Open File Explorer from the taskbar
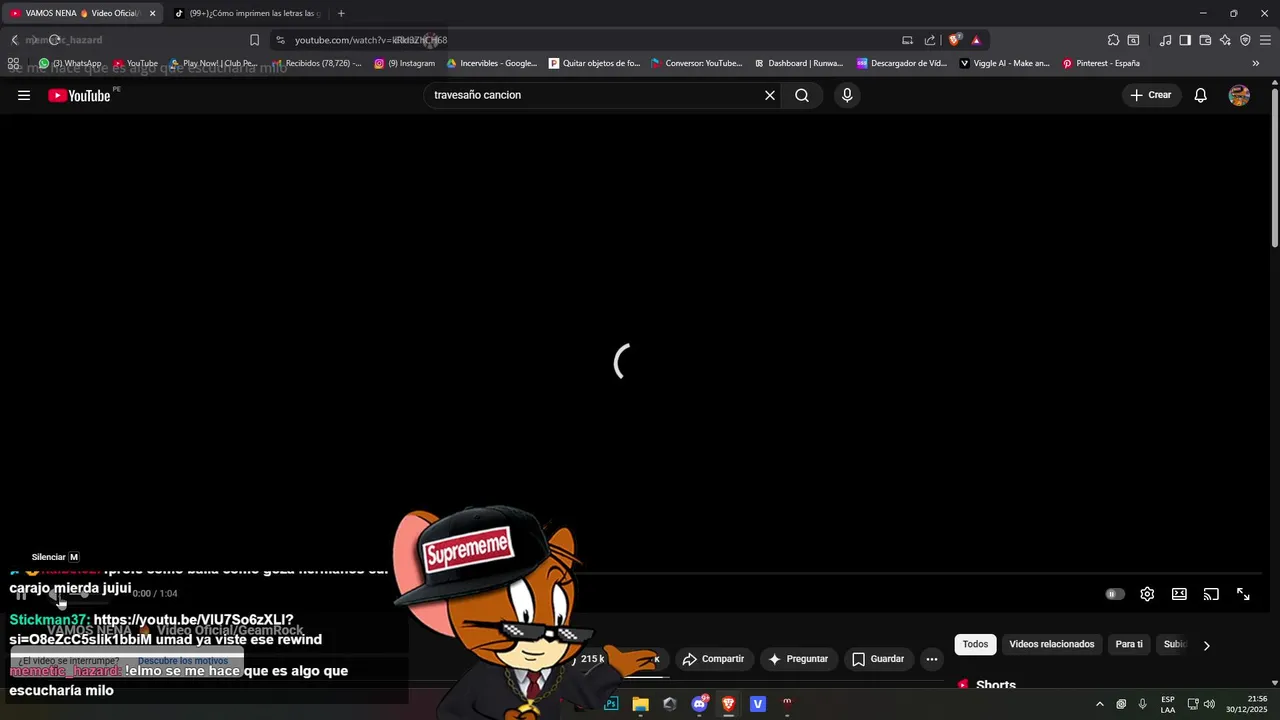This screenshot has height=720, width=1280. 640,704
